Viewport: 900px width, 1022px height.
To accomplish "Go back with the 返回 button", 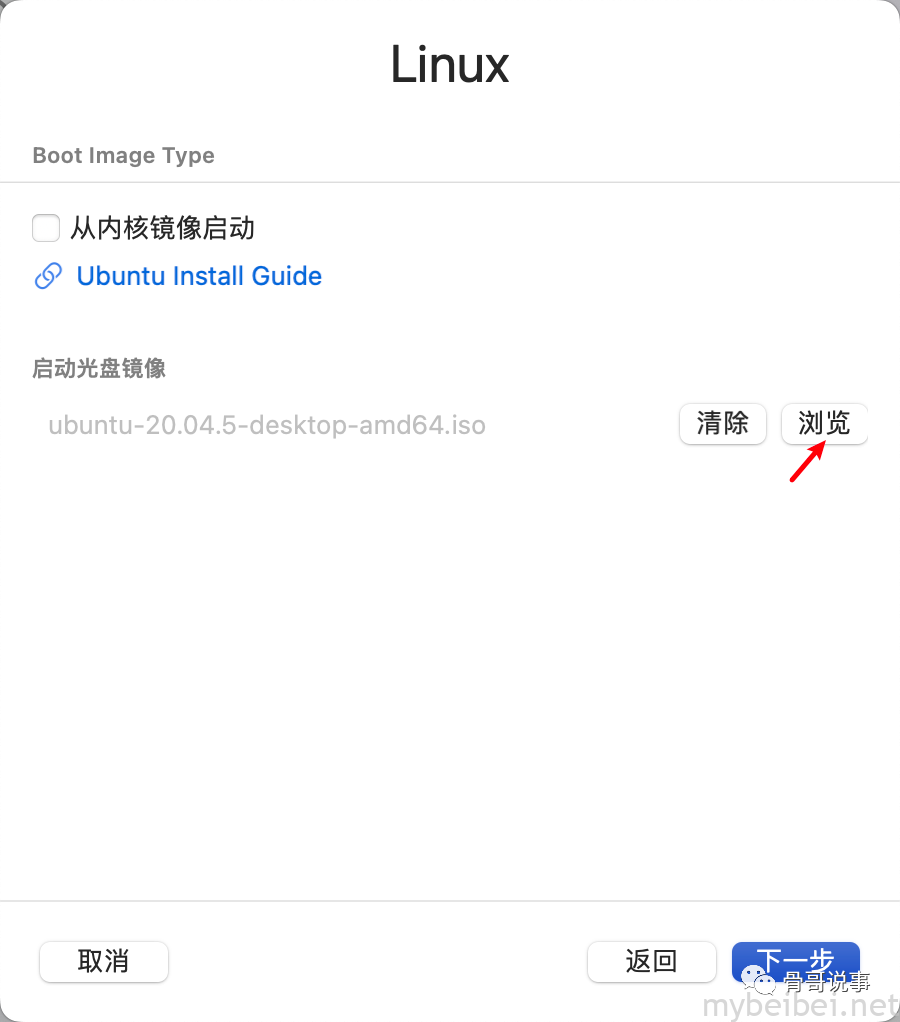I will [x=651, y=961].
